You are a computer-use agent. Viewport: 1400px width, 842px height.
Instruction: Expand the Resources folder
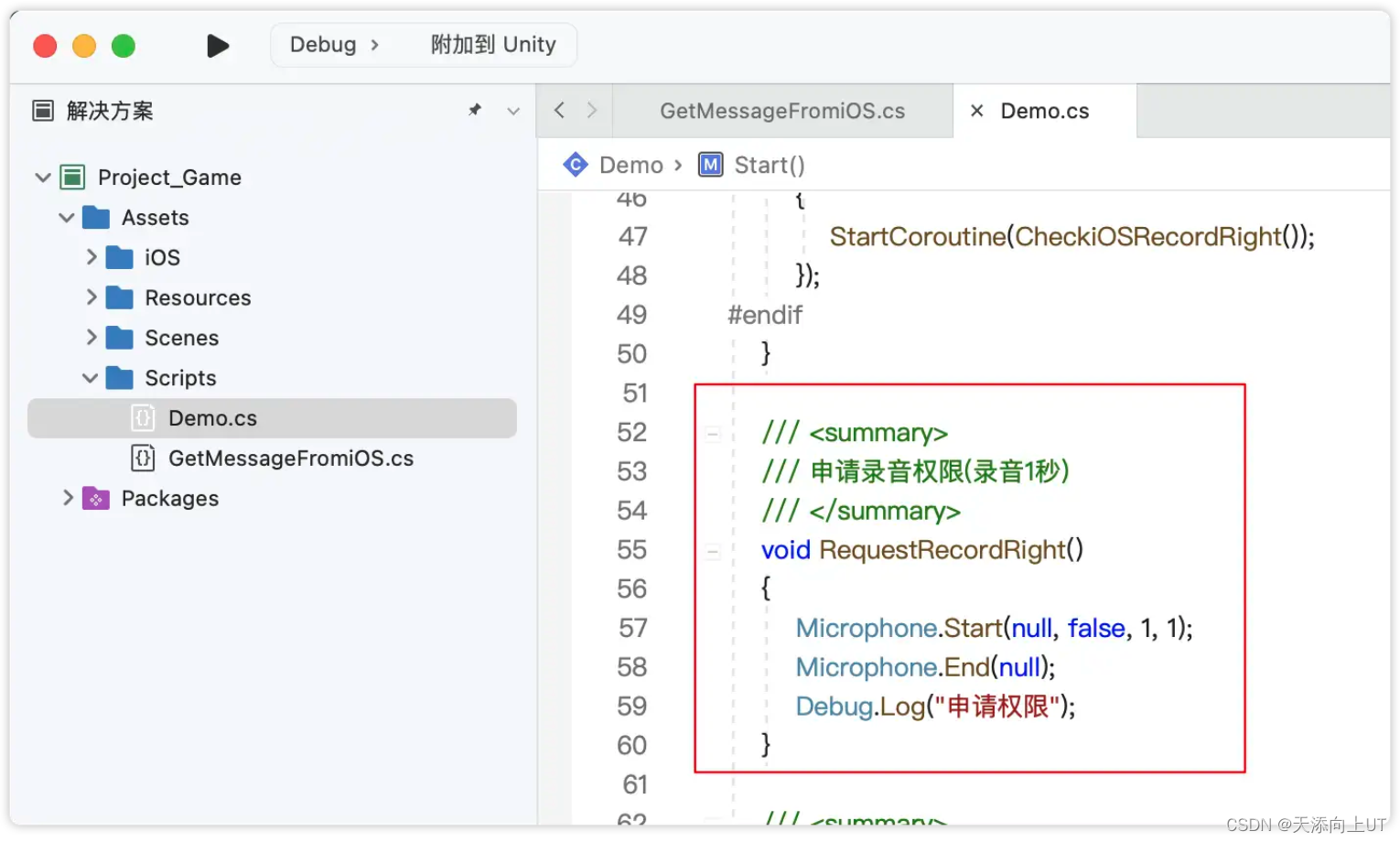[x=92, y=297]
